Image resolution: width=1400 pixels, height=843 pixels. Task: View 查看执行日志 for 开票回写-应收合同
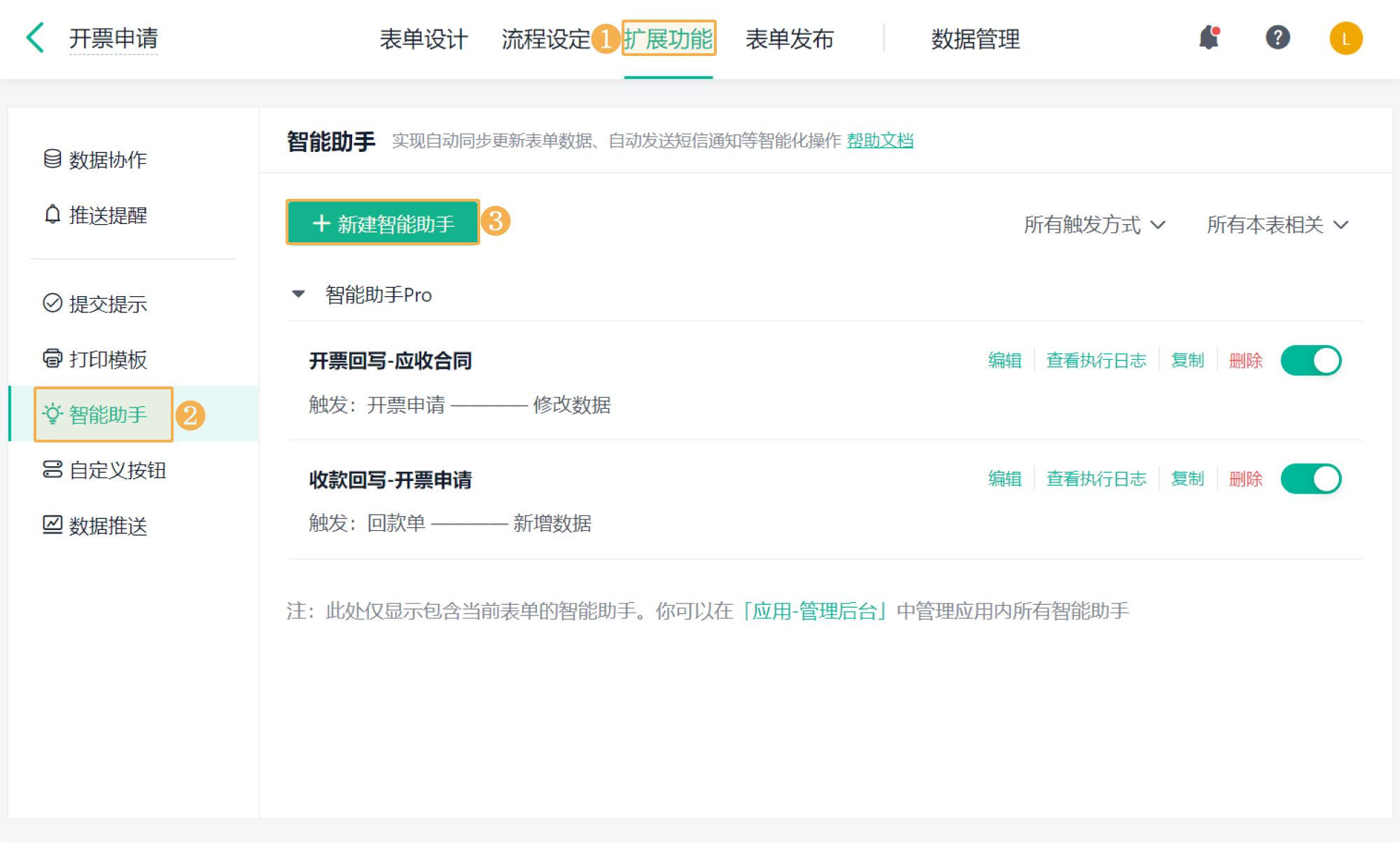point(1096,361)
